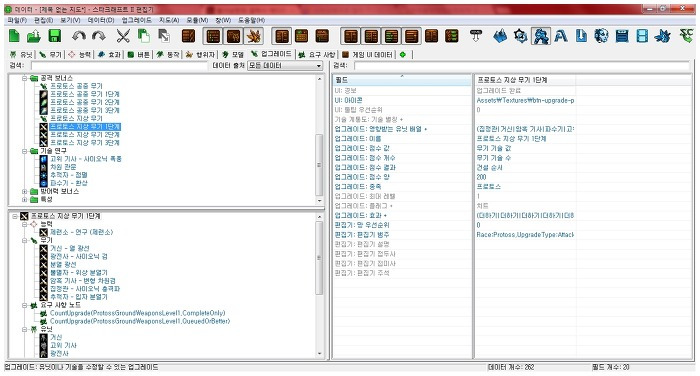Toggle the second pressed brown view button

[x=233, y=36]
